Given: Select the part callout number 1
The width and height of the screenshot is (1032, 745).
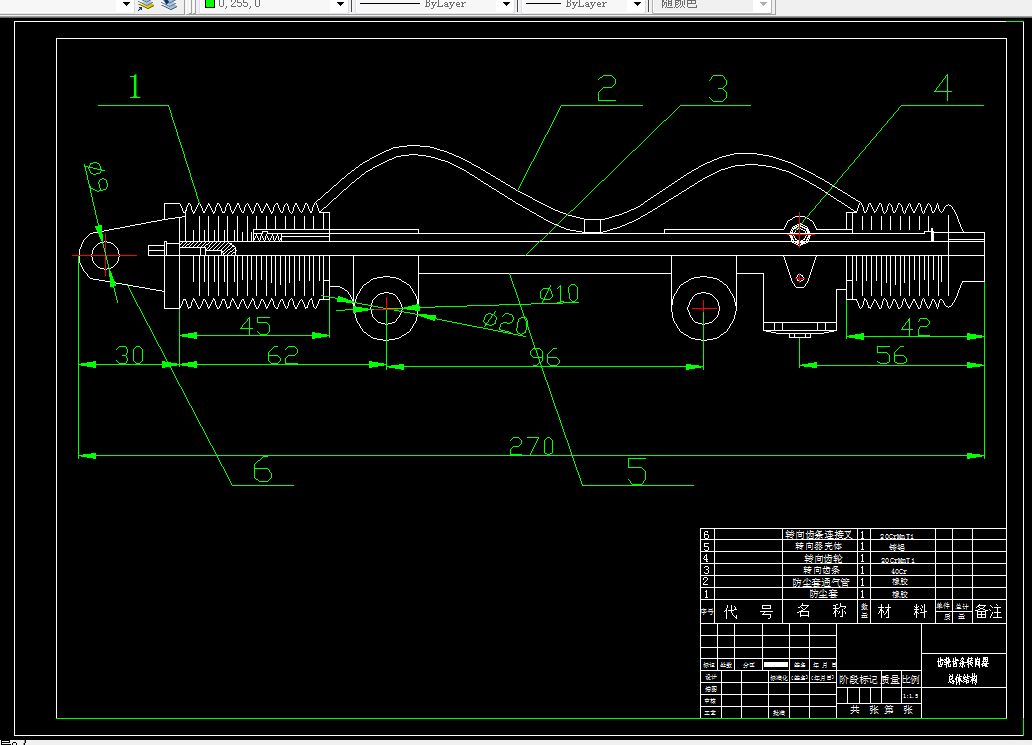Looking at the screenshot, I should (x=134, y=86).
